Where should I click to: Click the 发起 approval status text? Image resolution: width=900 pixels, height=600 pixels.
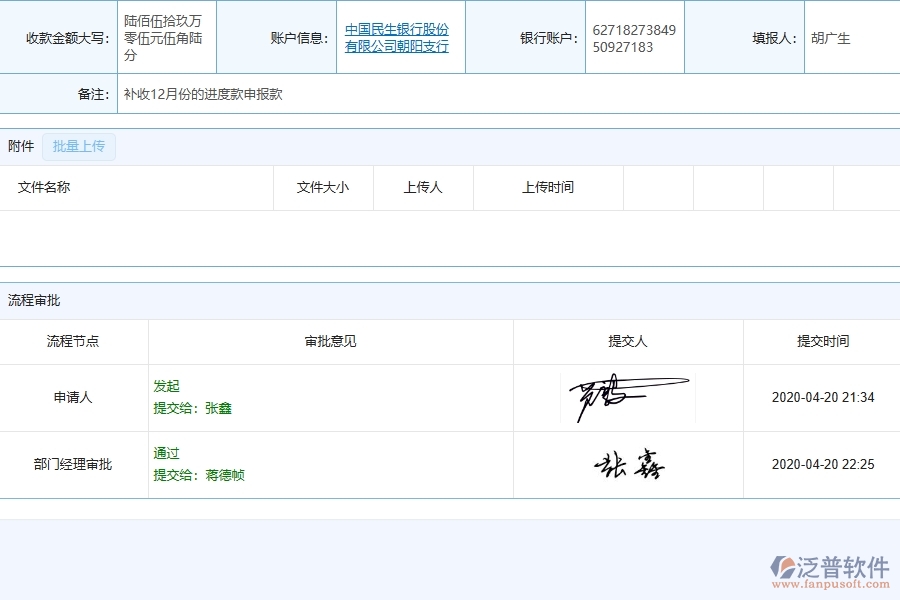(x=167, y=386)
